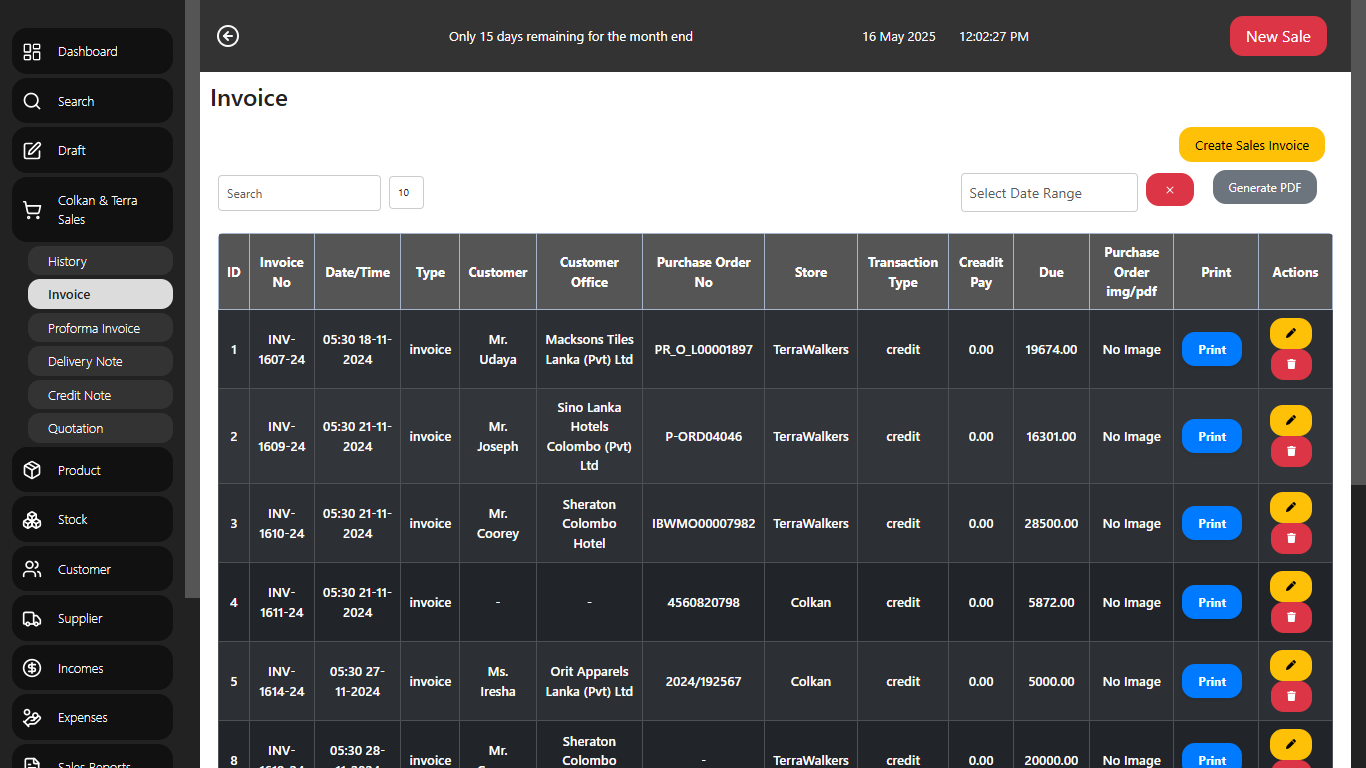The width and height of the screenshot is (1366, 768).
Task: Open Proforma Invoice submenu item
Action: tap(100, 328)
